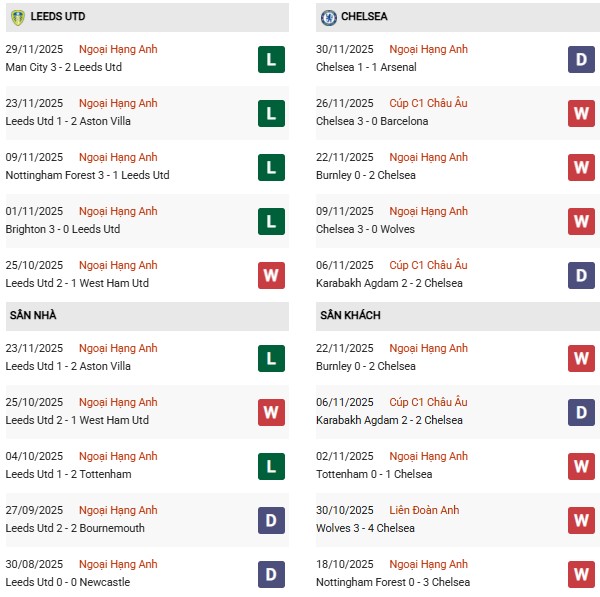Open Cúp C1 Châu Âu link for Barcelona match
600x597 pixels.
pyautogui.click(x=428, y=103)
